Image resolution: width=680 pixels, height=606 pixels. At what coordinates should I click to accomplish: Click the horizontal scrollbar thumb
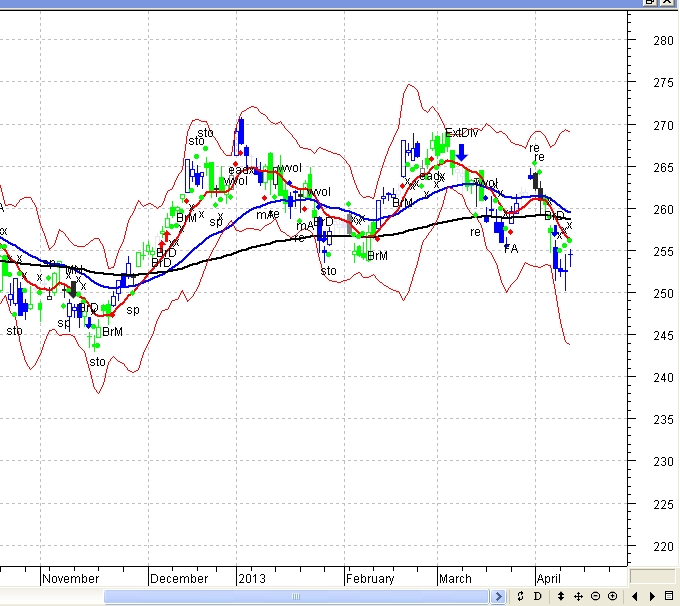298,597
